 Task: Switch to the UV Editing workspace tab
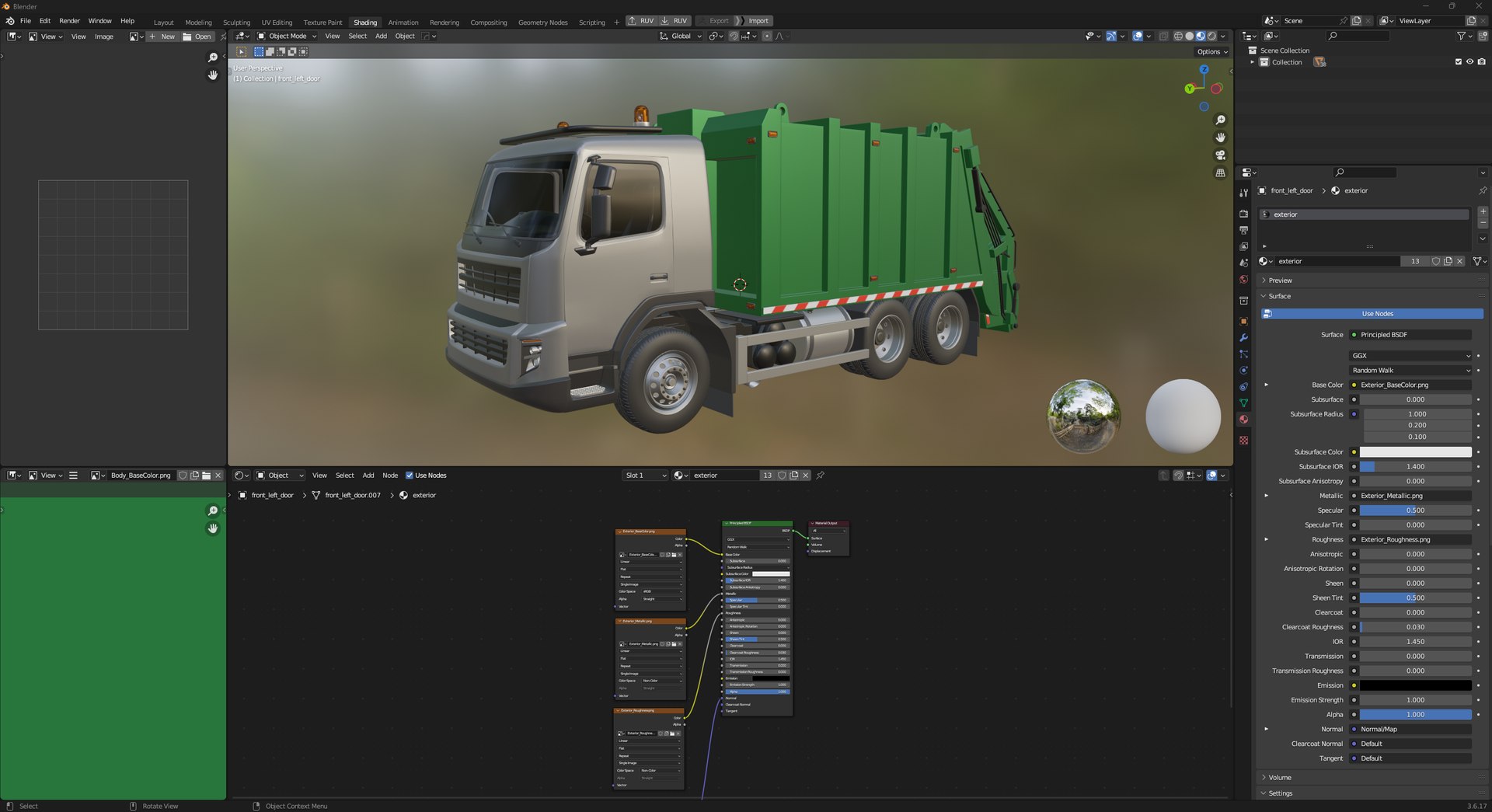(277, 23)
